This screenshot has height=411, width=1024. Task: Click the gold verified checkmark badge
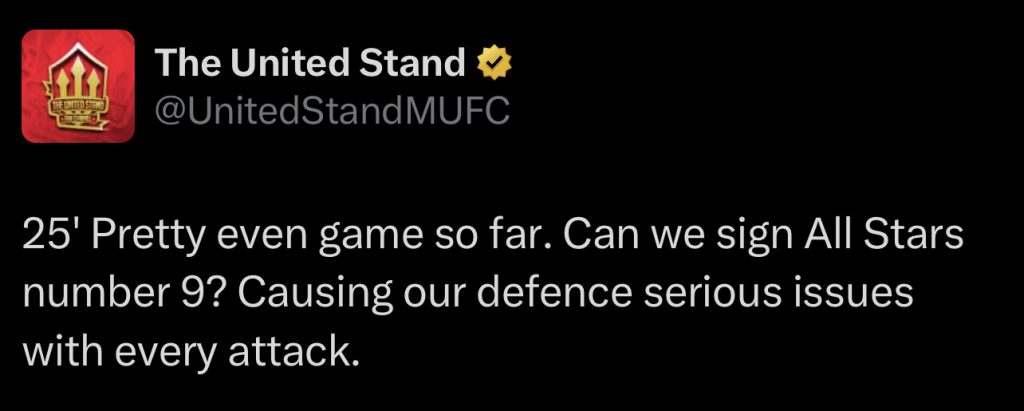tap(494, 64)
